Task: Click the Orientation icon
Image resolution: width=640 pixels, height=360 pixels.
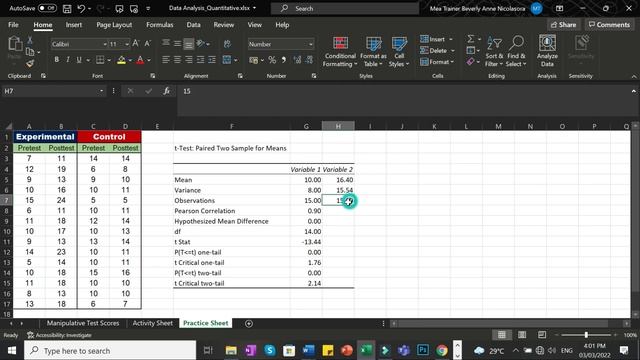Action: pyautogui.click(x=200, y=44)
